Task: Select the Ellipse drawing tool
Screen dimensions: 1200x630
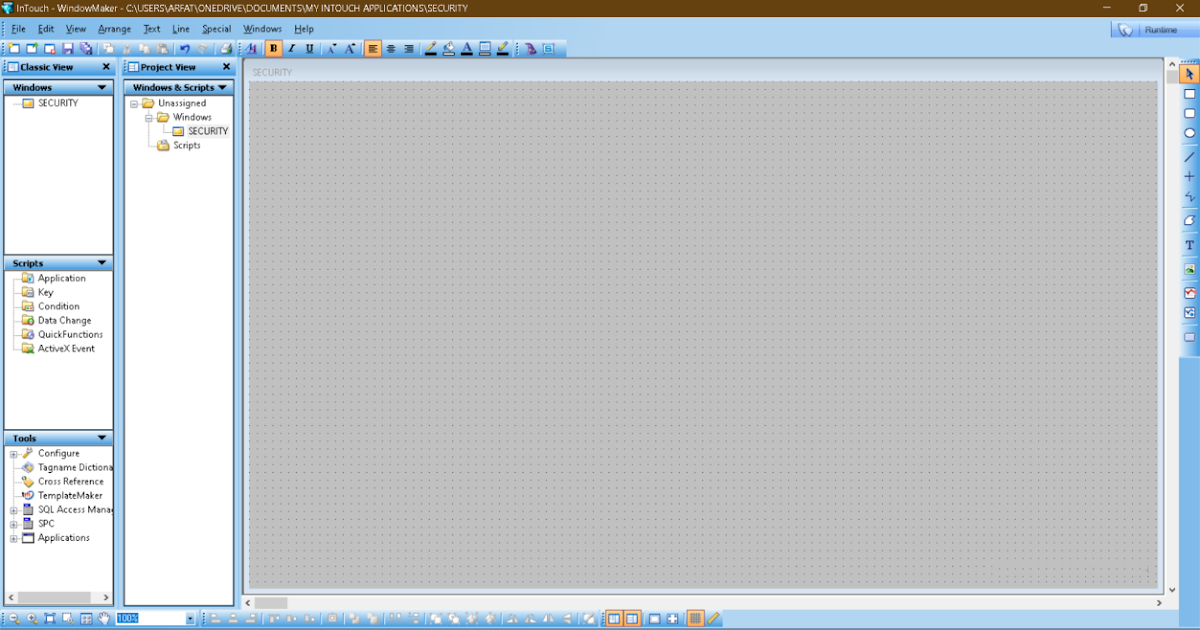Action: tap(1189, 133)
